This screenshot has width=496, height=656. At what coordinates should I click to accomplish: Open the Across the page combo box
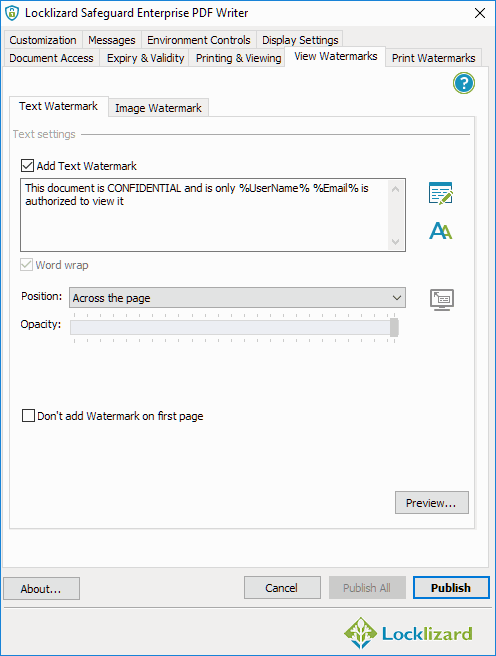point(237,298)
